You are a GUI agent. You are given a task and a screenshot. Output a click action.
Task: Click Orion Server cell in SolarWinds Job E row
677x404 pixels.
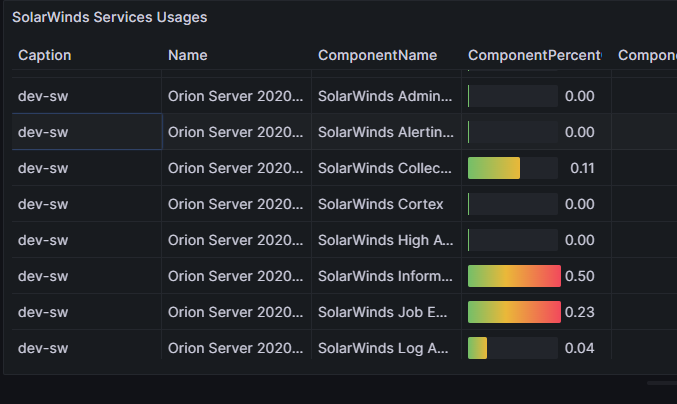tap(237, 312)
